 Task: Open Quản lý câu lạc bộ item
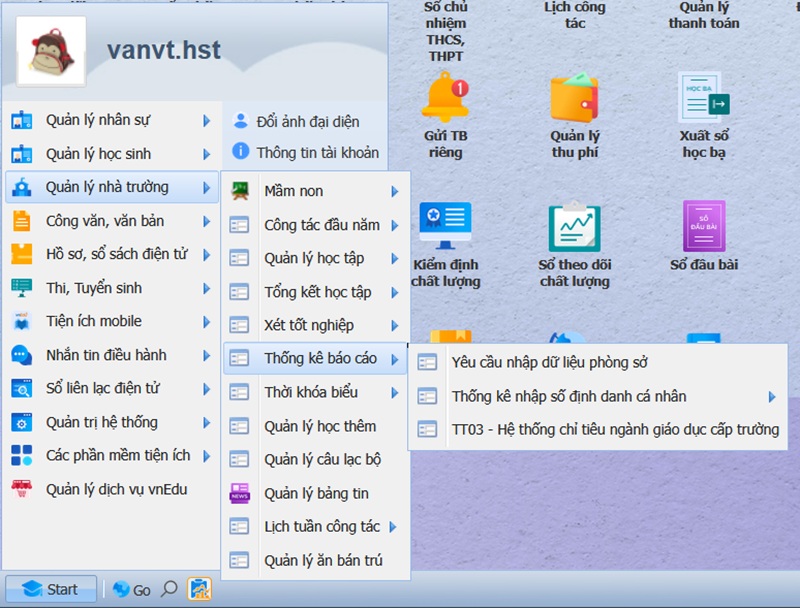pyautogui.click(x=315, y=460)
